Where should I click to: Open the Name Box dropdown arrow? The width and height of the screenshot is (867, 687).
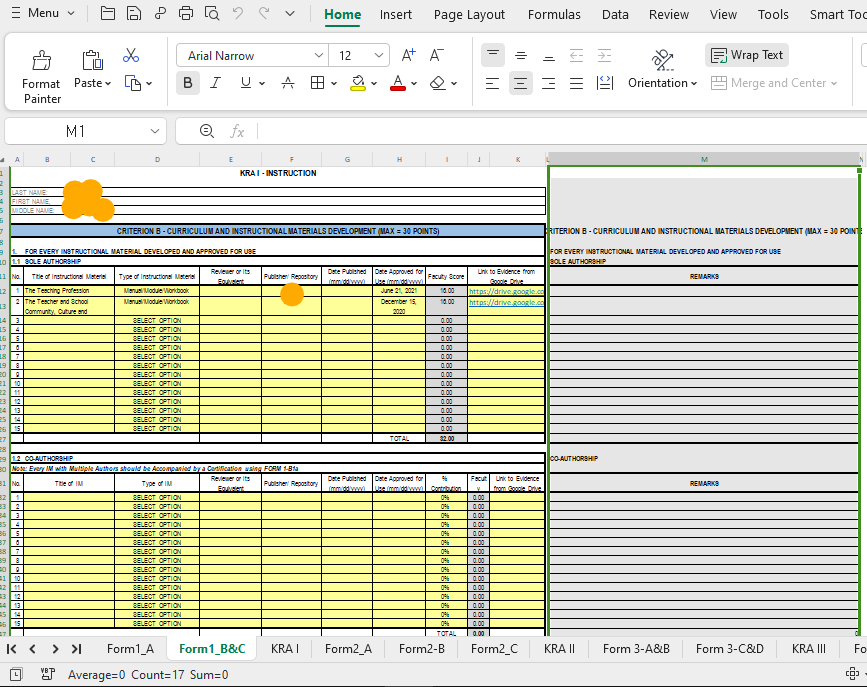click(155, 131)
